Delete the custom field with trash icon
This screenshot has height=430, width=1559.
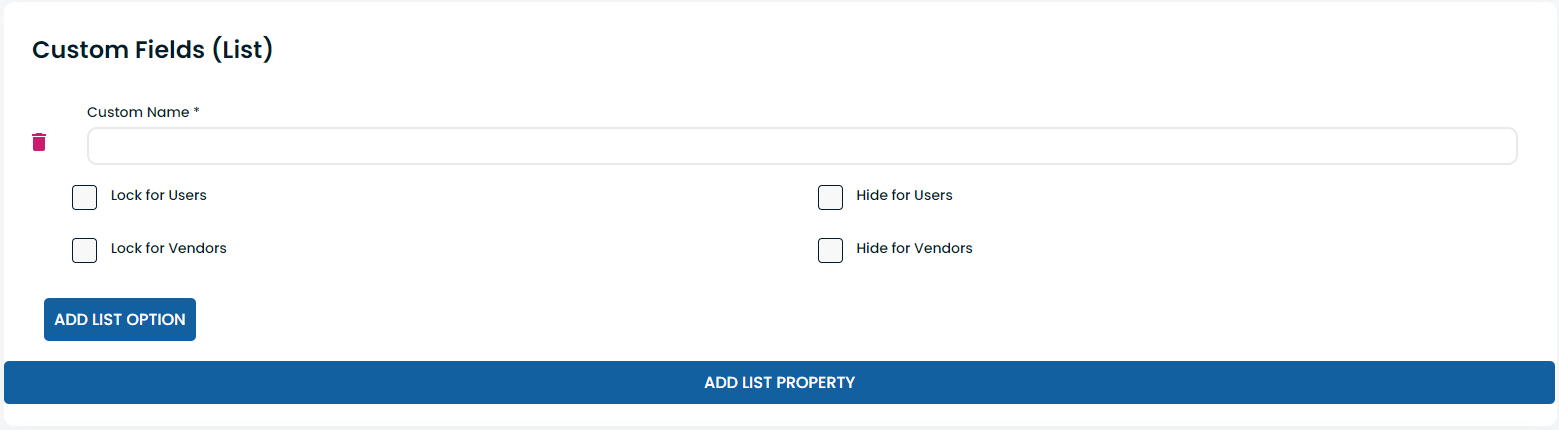click(x=39, y=142)
